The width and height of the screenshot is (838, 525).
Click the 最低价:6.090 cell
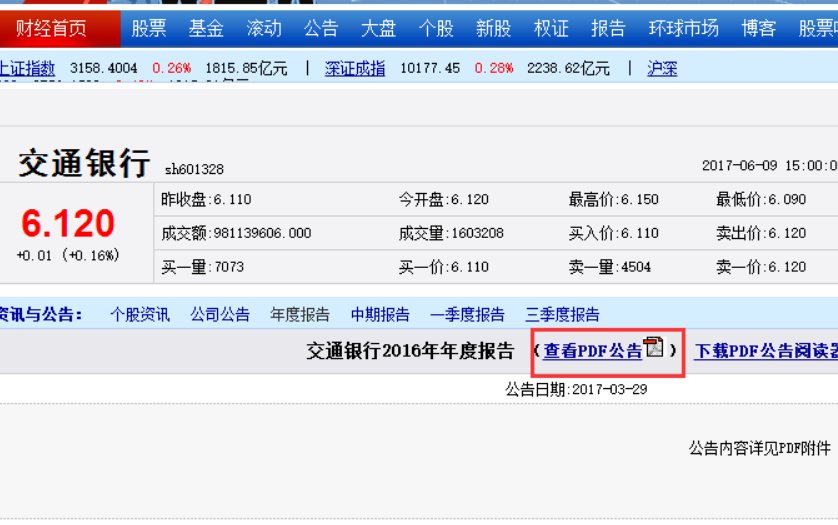(761, 199)
